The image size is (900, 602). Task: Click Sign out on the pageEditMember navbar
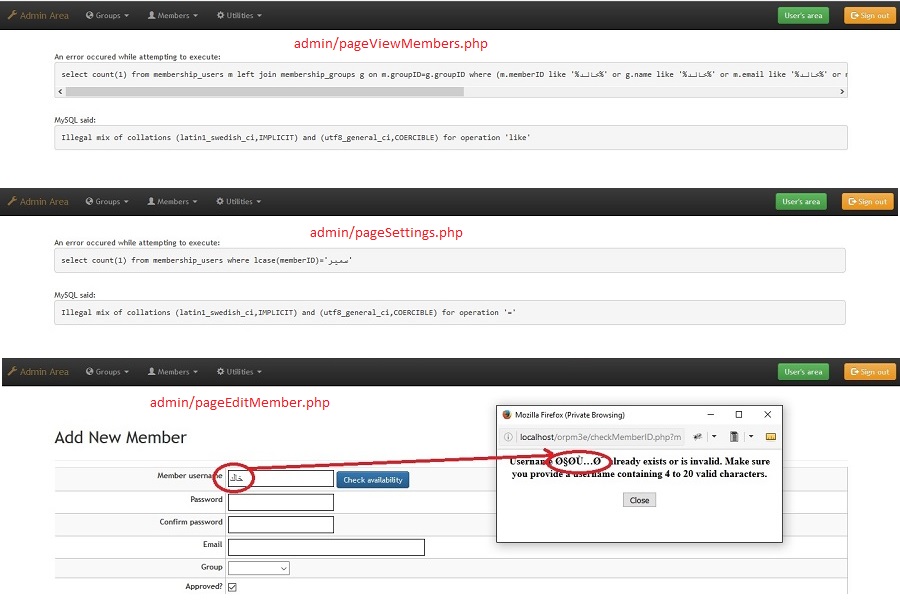(870, 372)
